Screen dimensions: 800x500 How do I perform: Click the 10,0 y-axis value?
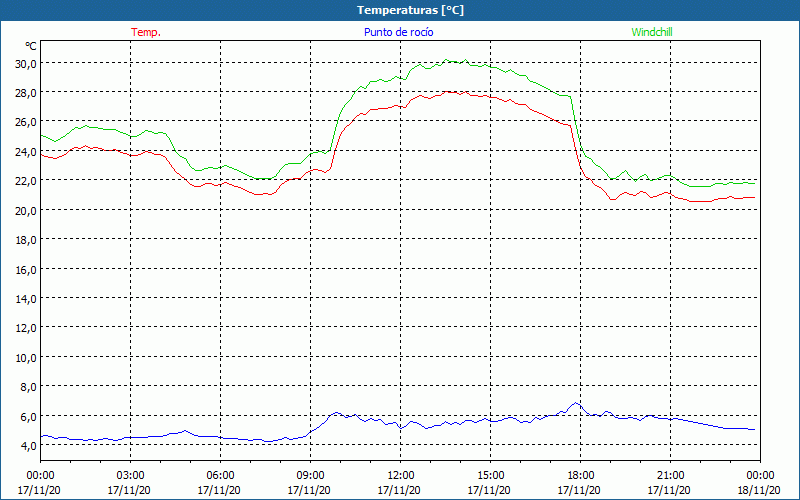point(27,358)
